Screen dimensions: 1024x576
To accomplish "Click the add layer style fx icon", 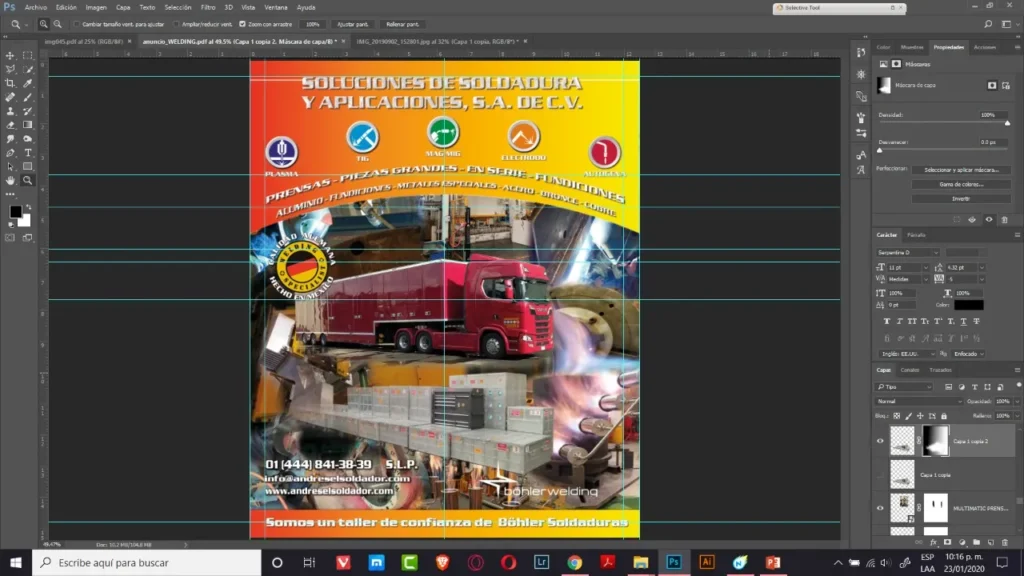I will (x=933, y=543).
